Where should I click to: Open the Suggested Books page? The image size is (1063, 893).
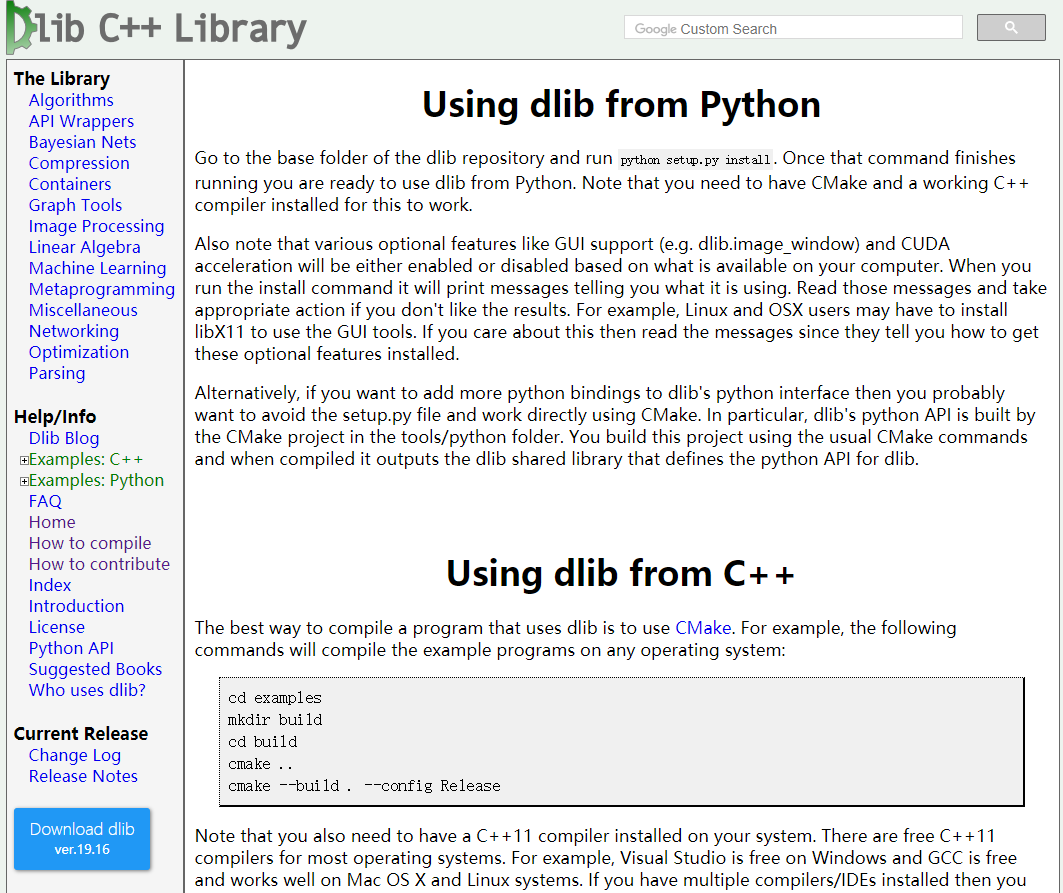95,669
